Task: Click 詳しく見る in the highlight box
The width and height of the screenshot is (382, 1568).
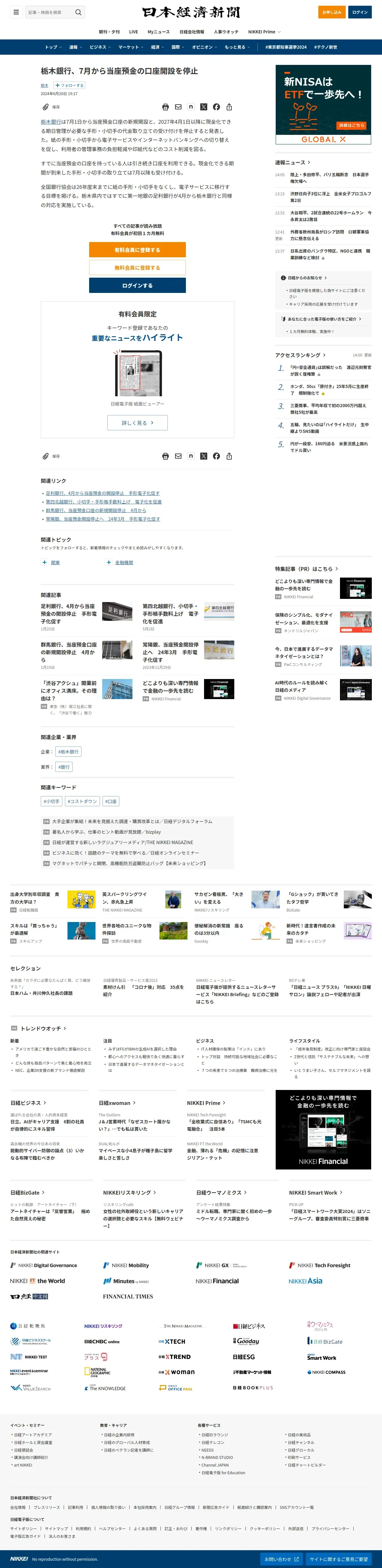Action: [138, 422]
